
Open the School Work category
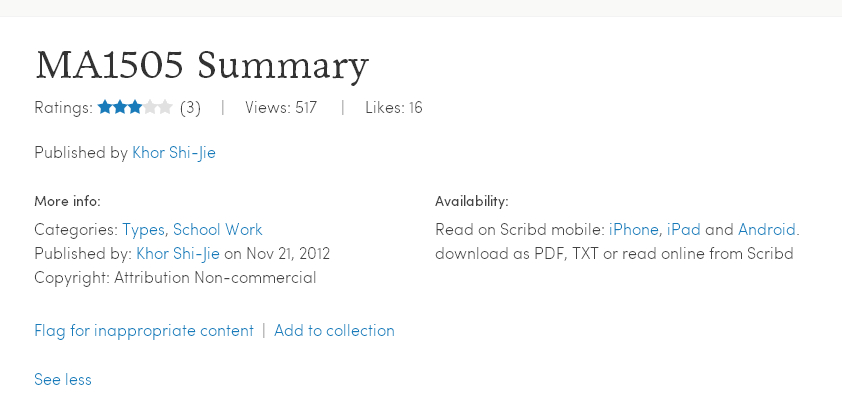point(218,229)
